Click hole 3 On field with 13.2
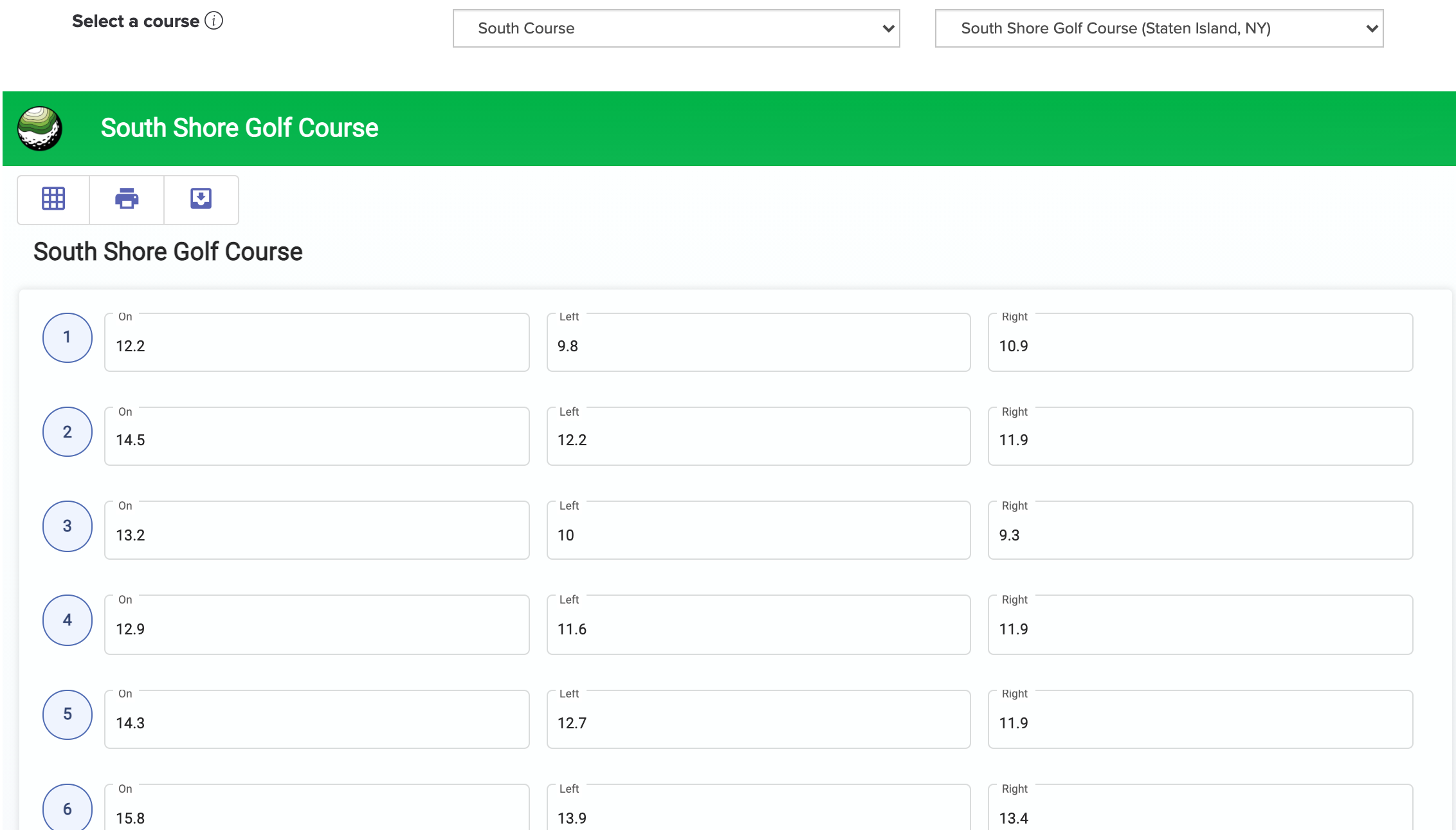1456x830 pixels. [x=317, y=530]
